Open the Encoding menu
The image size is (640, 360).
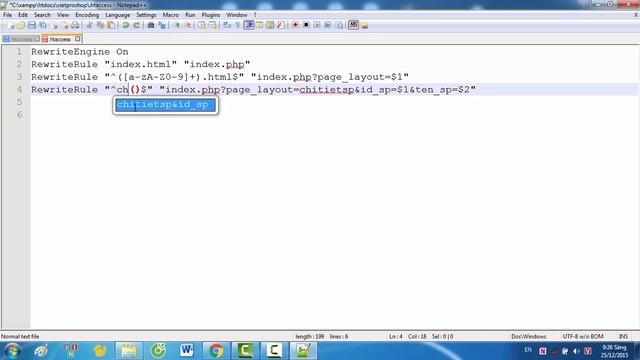coord(87,15)
